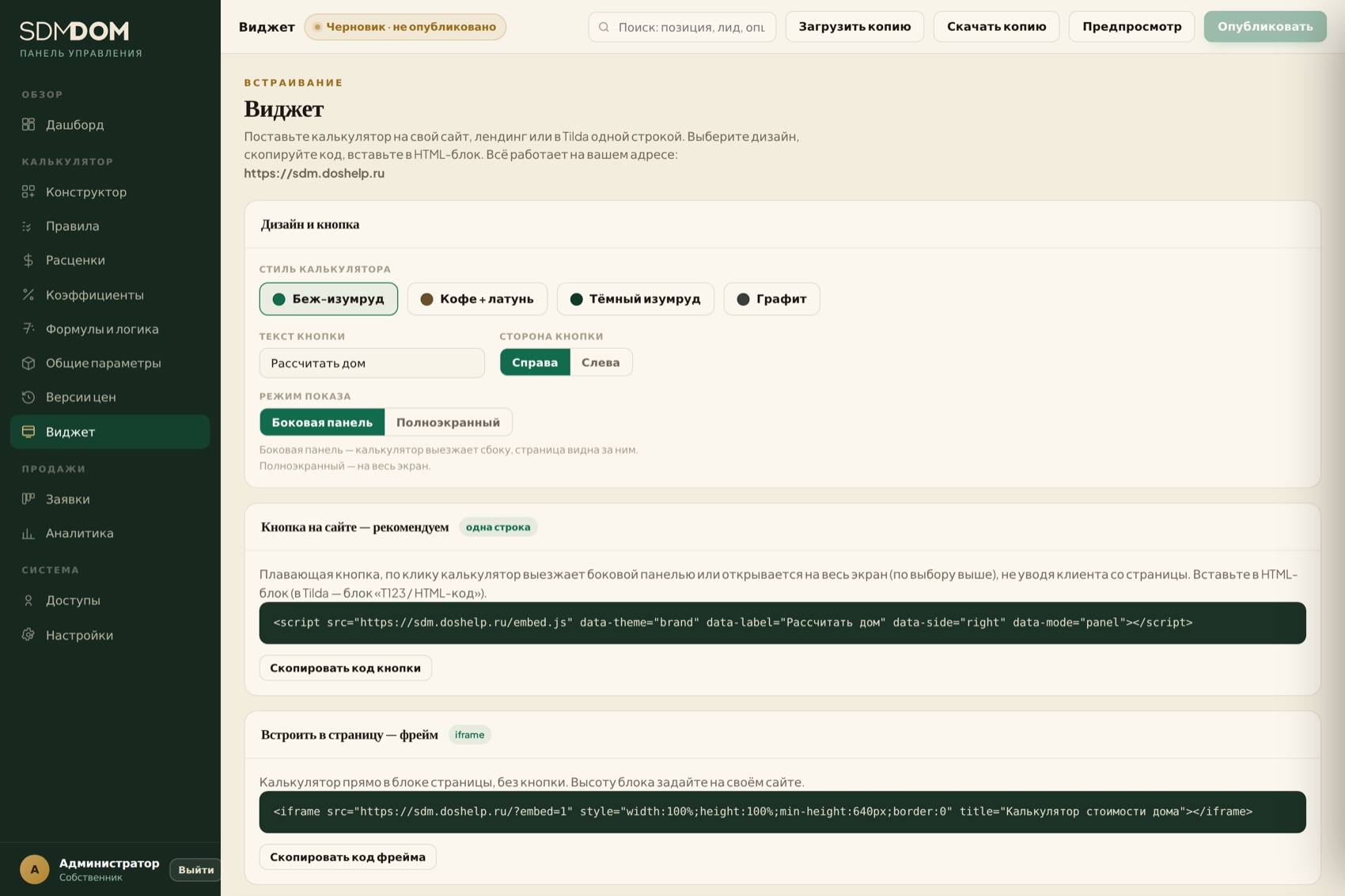Select Кофе + латунь style
The width and height of the screenshot is (1345, 896).
pos(477,299)
